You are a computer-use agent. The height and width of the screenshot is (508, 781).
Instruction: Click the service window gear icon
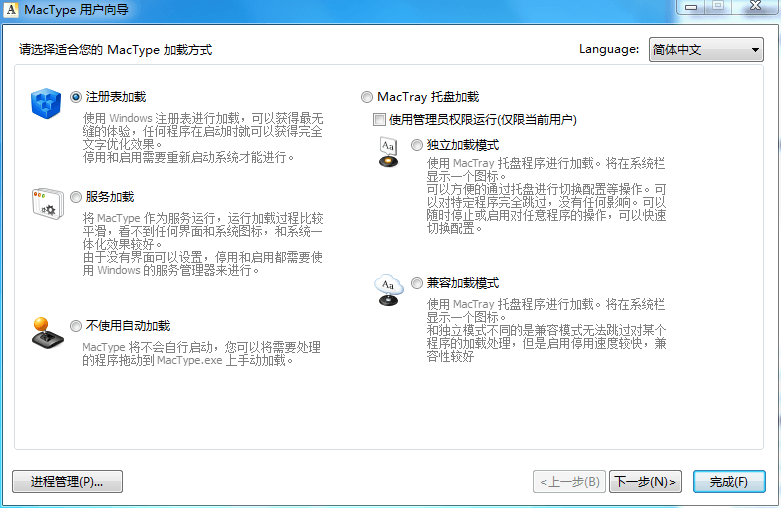coord(48,204)
